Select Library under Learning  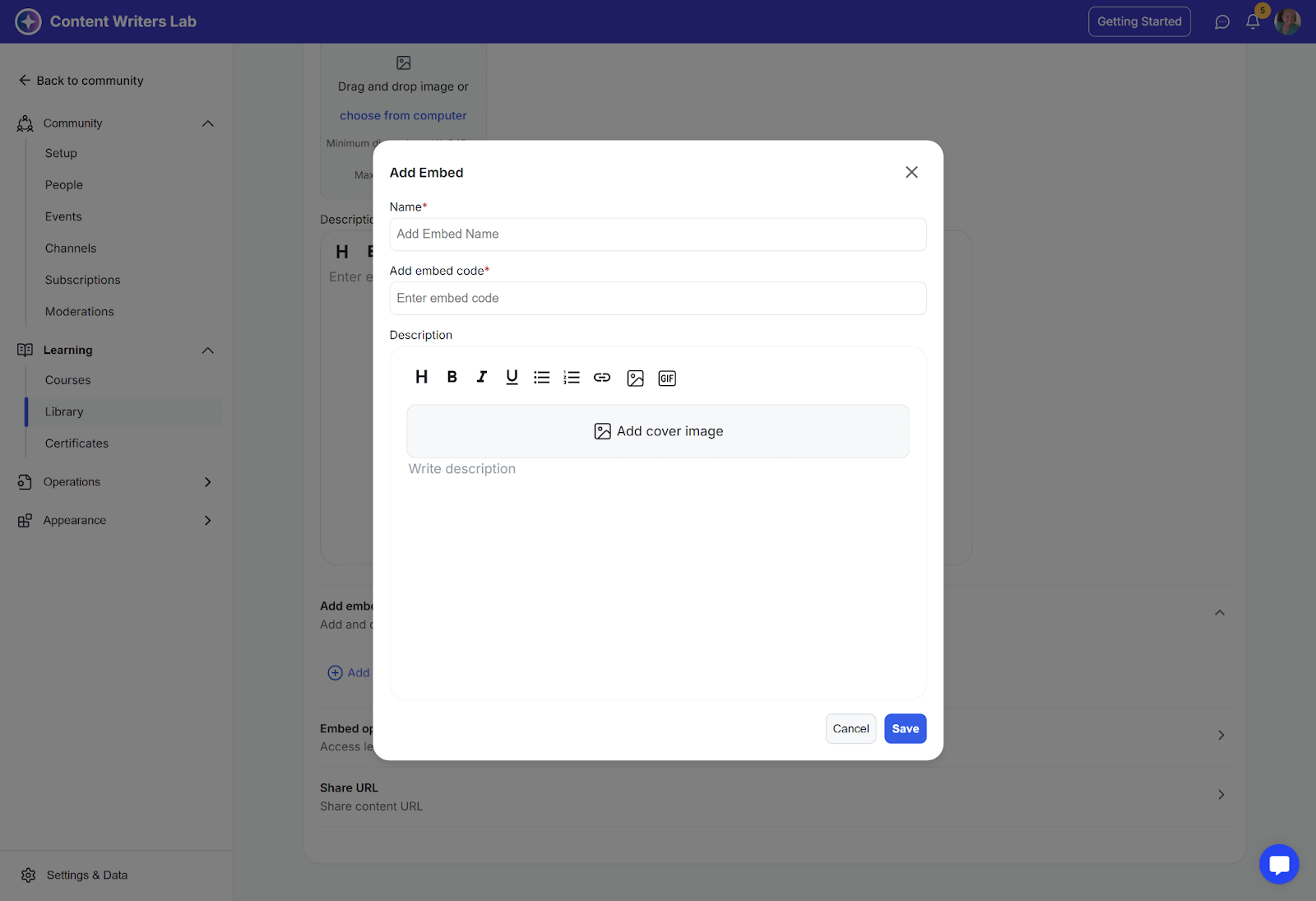[123, 412]
